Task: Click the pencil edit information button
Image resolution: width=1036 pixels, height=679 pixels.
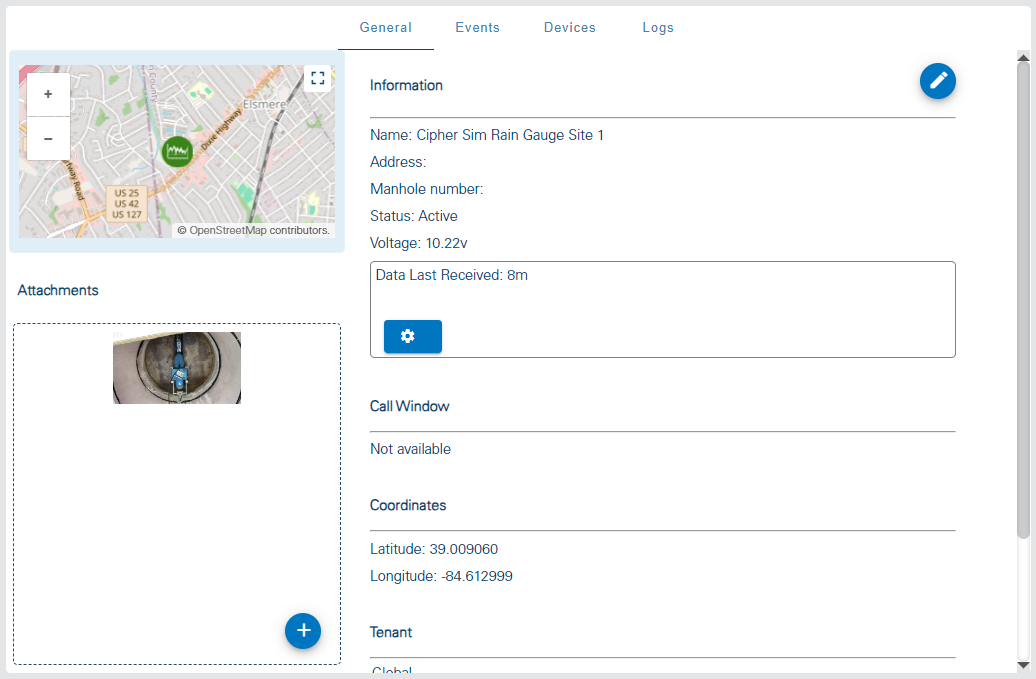Action: coord(938,81)
